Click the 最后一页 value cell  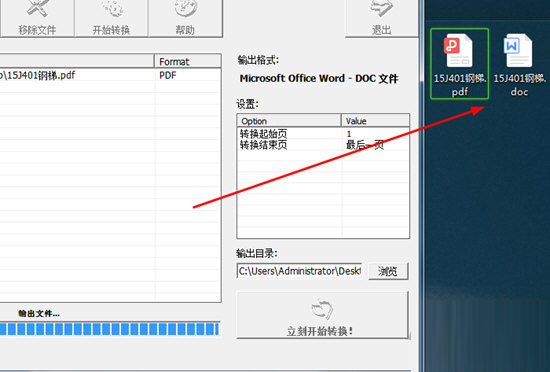coord(365,145)
